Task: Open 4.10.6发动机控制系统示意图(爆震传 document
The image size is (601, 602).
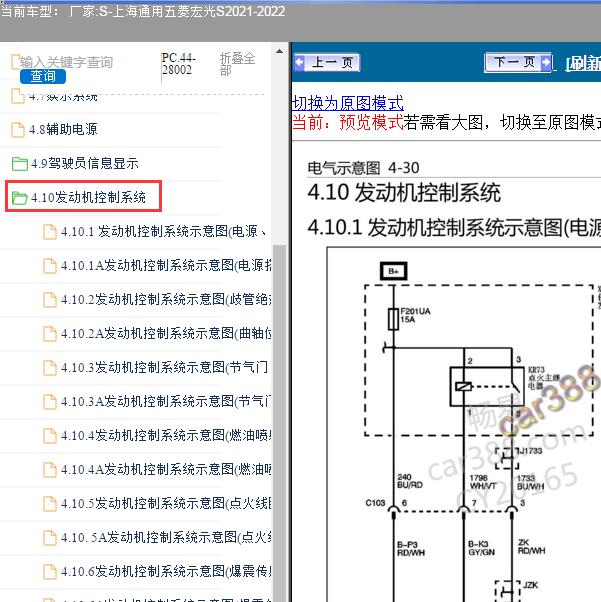Action: tap(166, 571)
